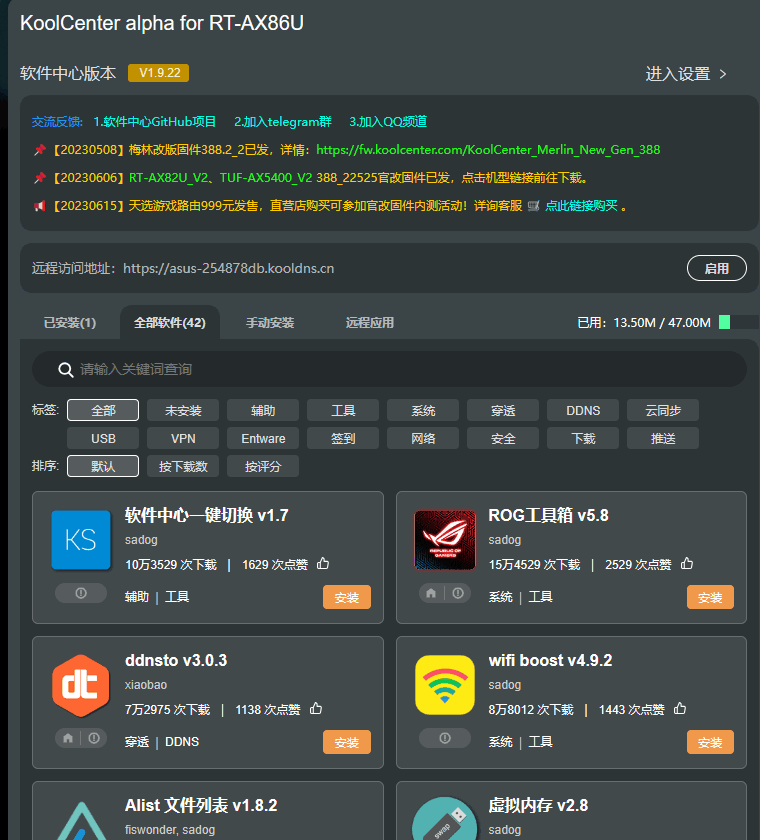Click the pin icon beside the 20230508 notice
Image resolution: width=760 pixels, height=840 pixels.
(x=40, y=149)
